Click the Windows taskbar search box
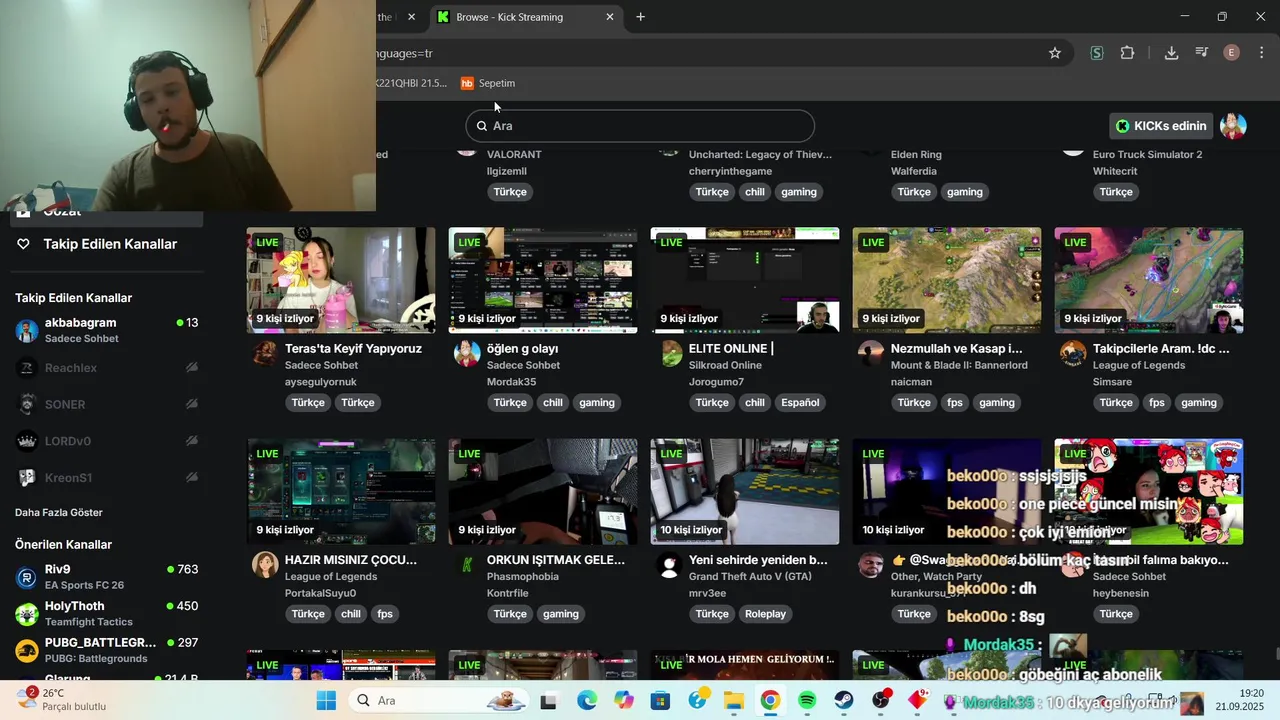Viewport: 1280px width, 720px height. (x=438, y=700)
